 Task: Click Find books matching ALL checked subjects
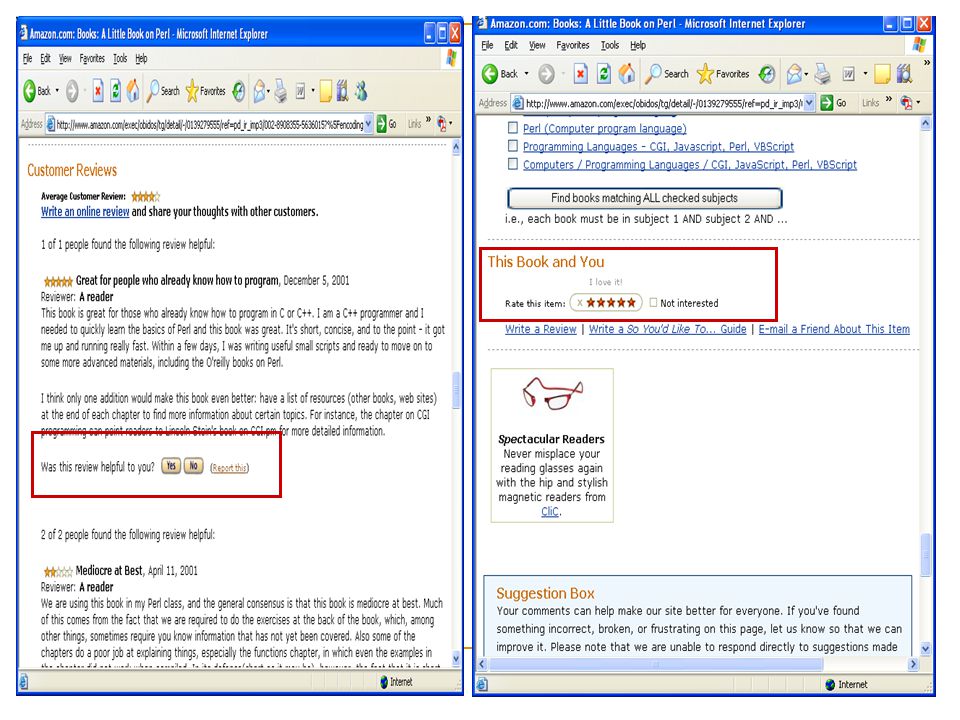(645, 198)
